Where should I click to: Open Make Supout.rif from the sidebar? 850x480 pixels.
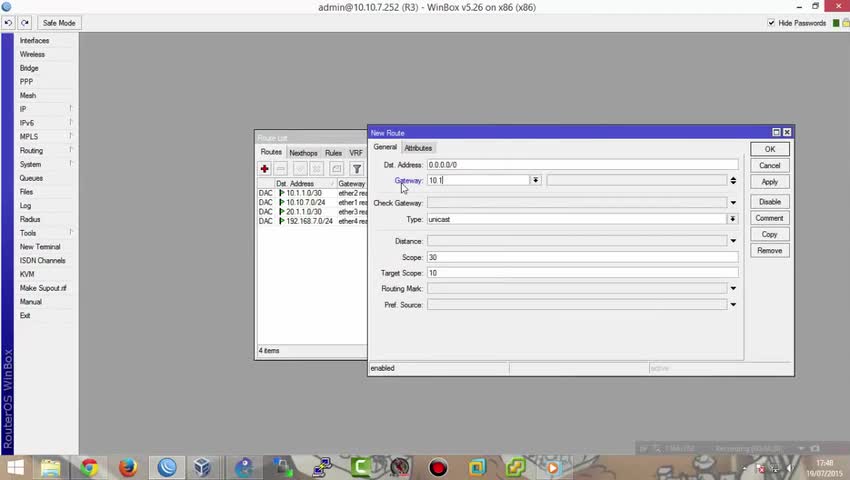[44, 288]
